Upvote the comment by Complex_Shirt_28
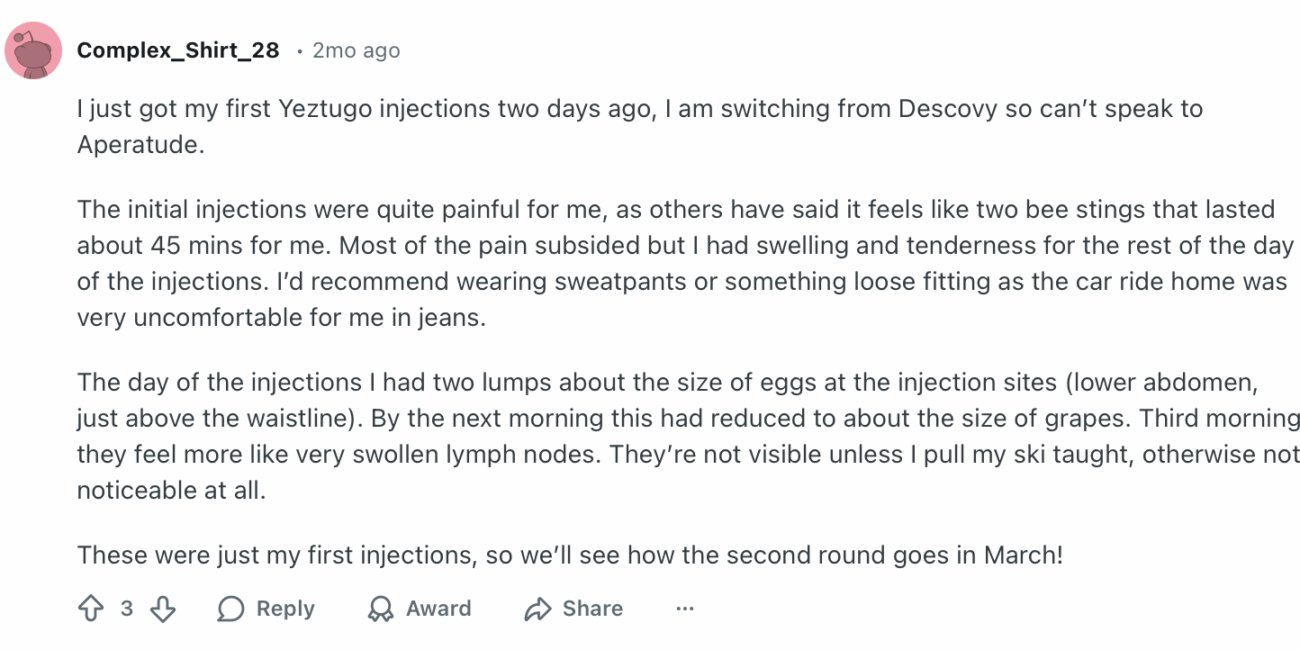The width and height of the screenshot is (1300, 650). pos(90,608)
